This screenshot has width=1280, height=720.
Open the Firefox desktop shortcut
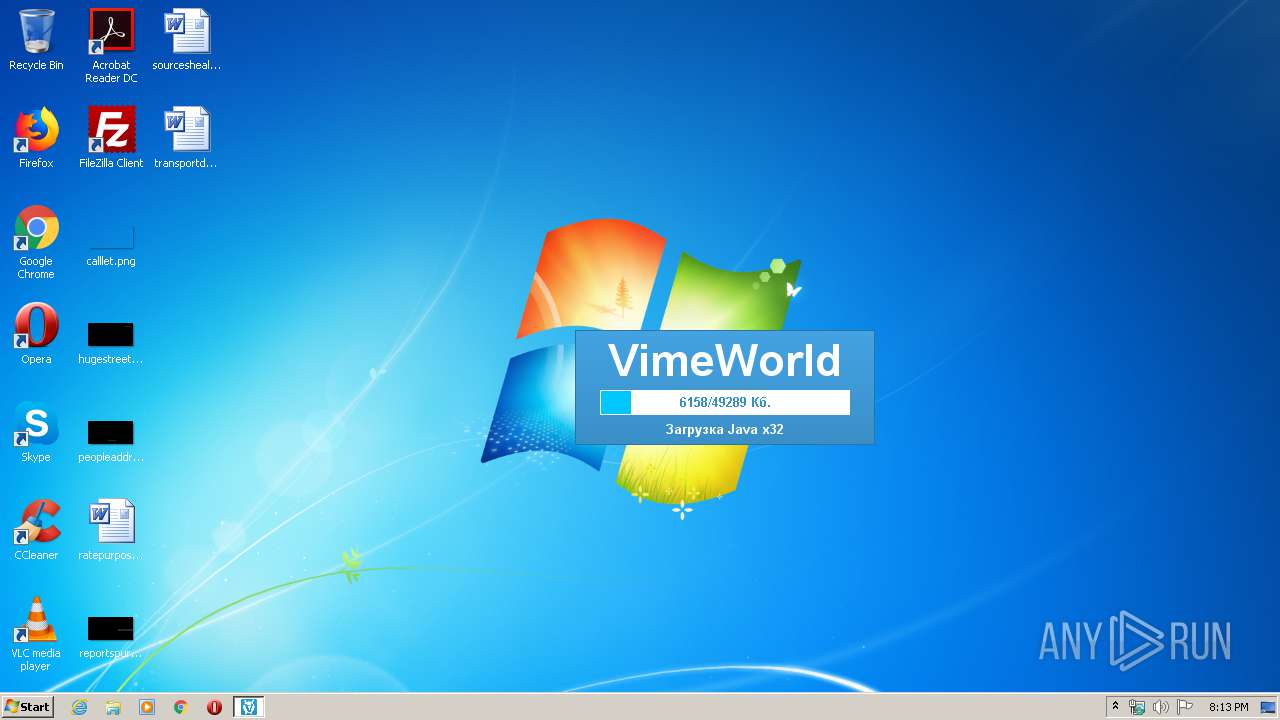[x=36, y=139]
